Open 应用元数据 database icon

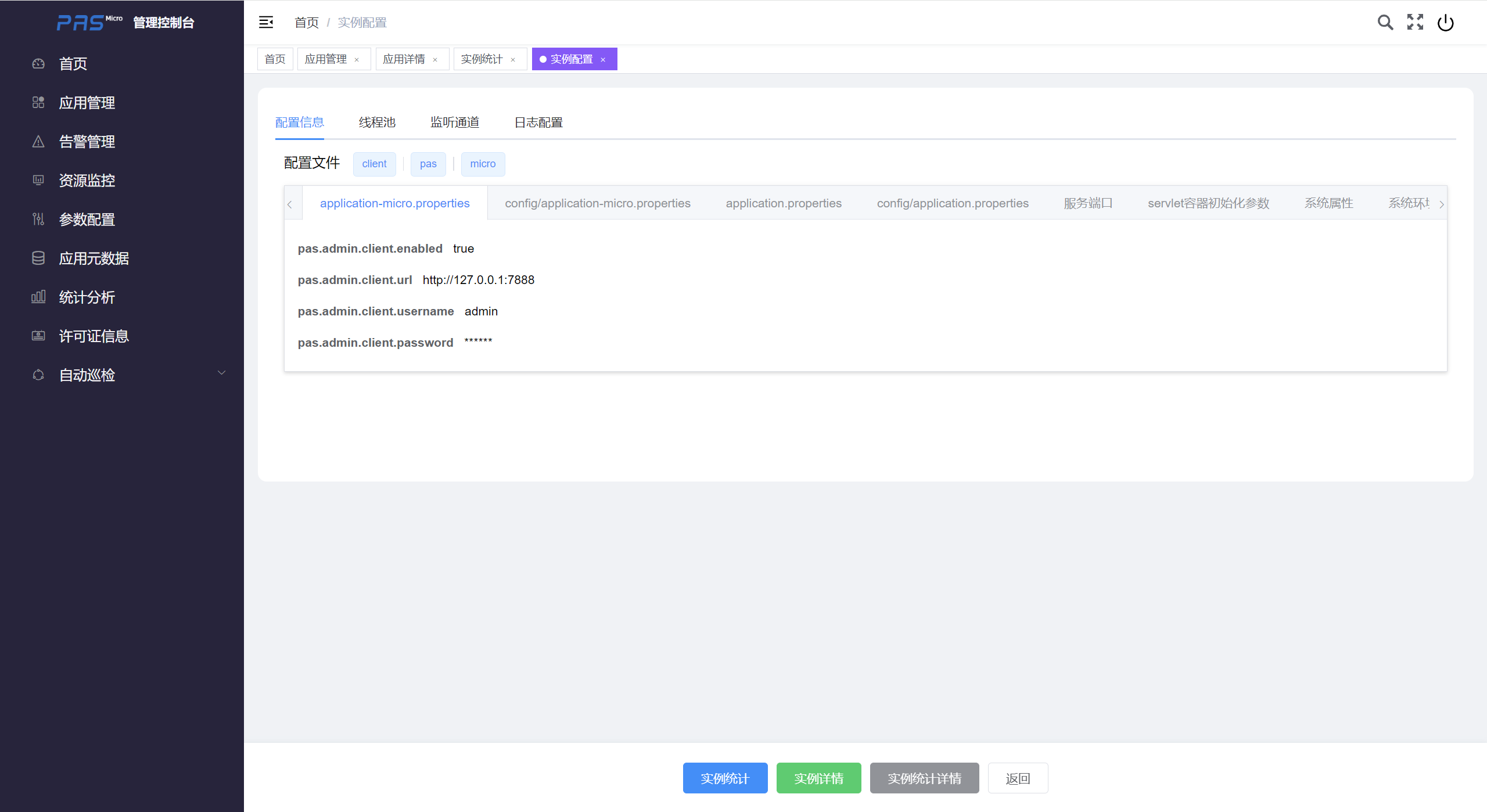[x=38, y=258]
